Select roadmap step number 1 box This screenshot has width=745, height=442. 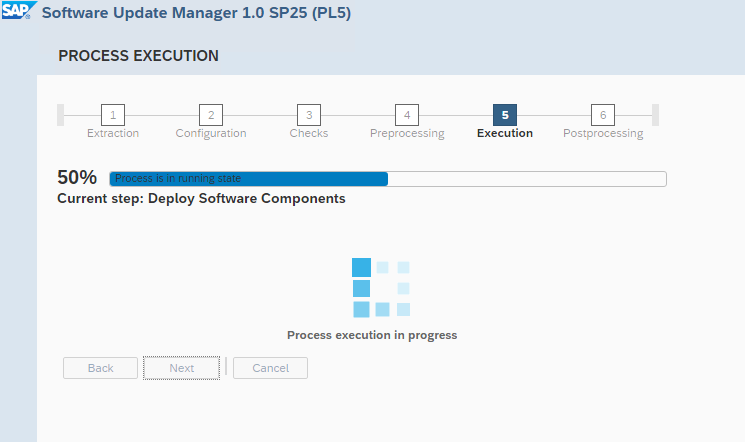pyautogui.click(x=113, y=114)
